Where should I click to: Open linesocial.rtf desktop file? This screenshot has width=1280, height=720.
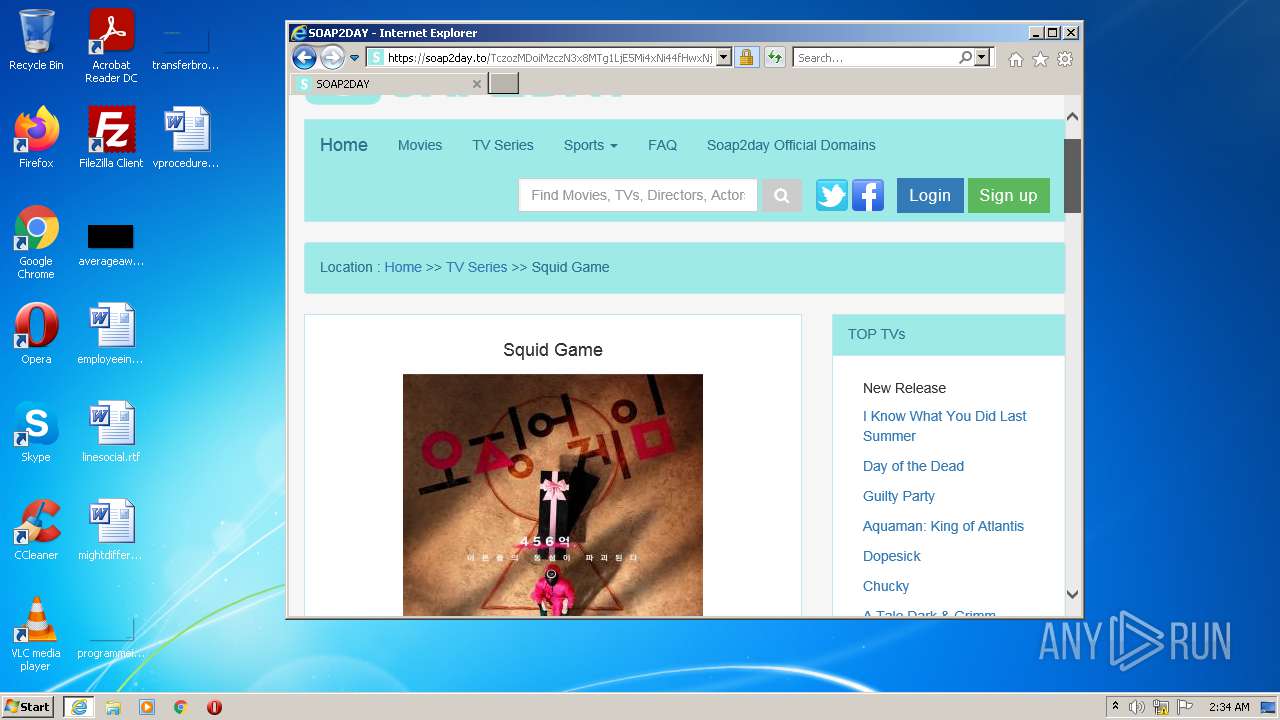111,432
